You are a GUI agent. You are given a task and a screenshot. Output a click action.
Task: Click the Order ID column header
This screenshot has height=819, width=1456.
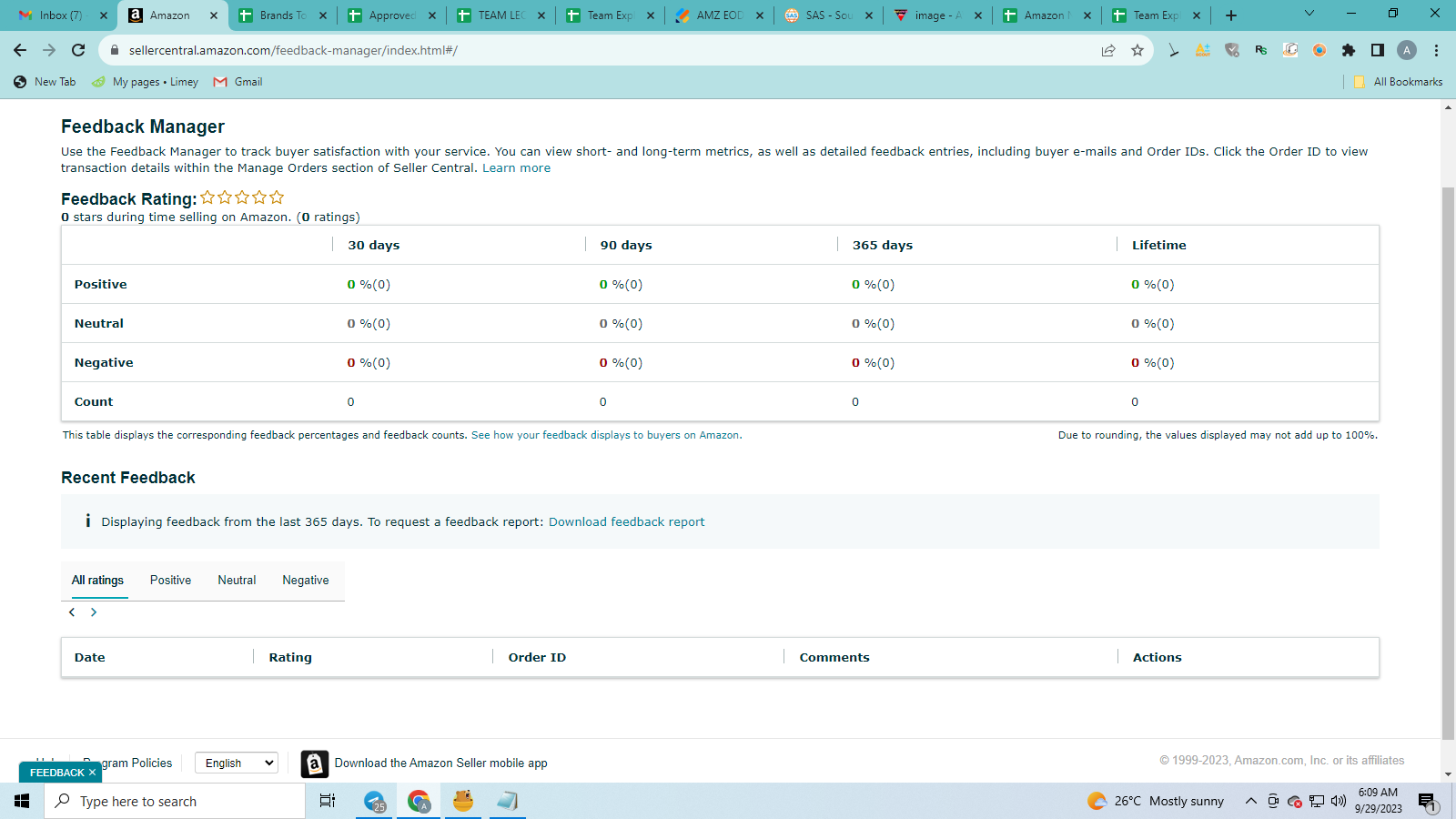tap(537, 657)
